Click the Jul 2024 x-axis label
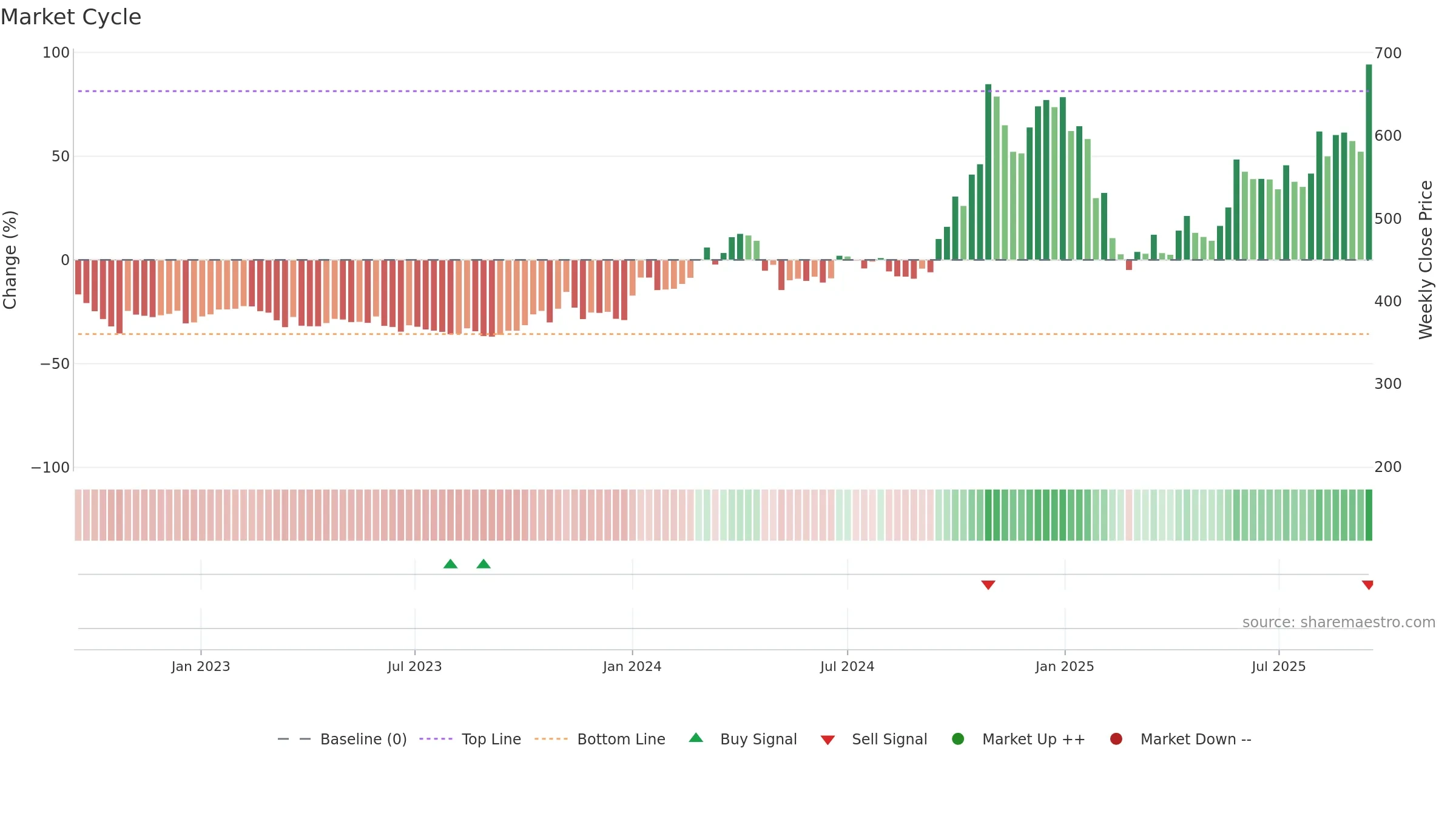This screenshot has width=1456, height=819. click(x=848, y=667)
